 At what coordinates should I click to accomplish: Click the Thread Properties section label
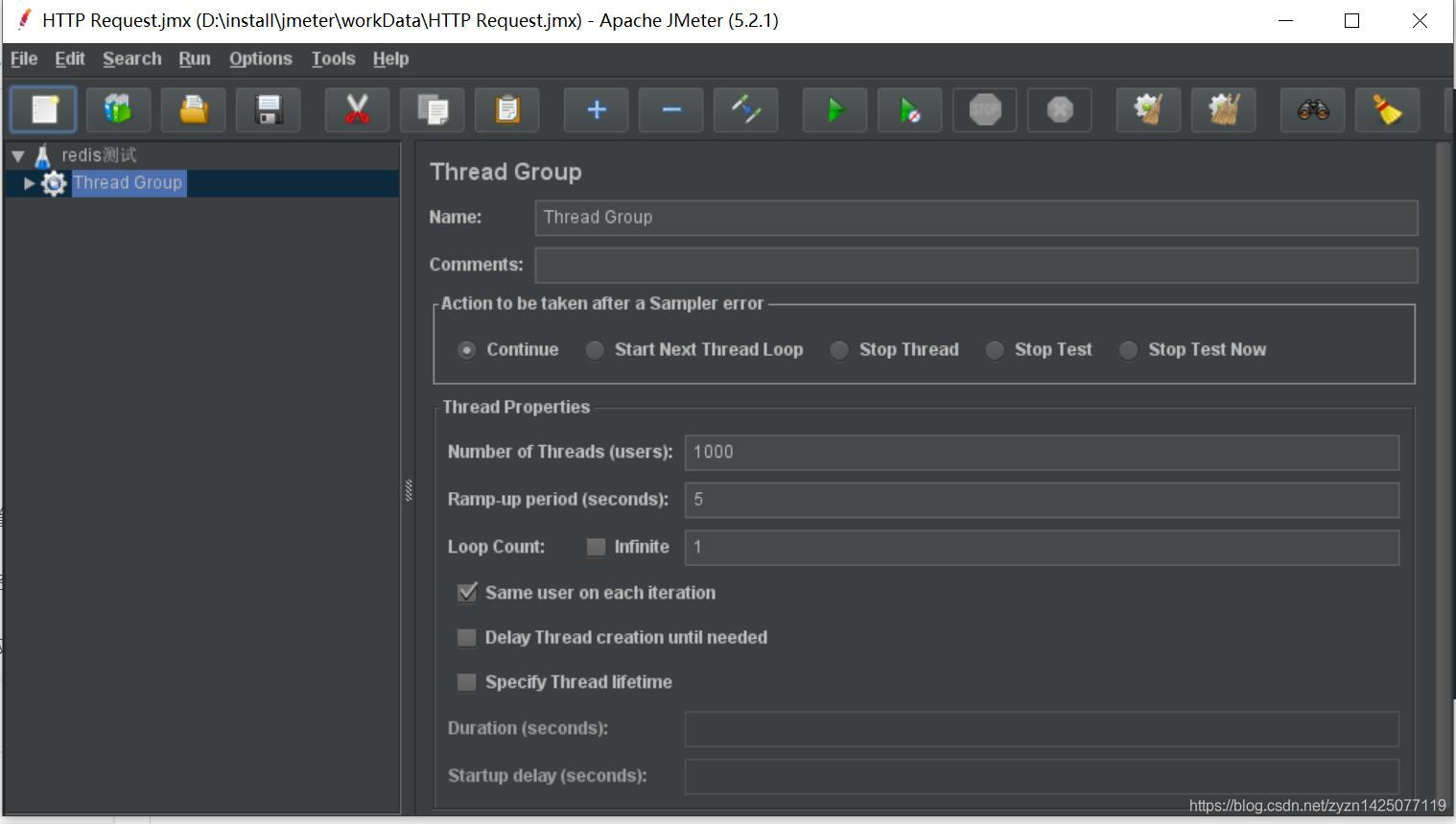(516, 407)
